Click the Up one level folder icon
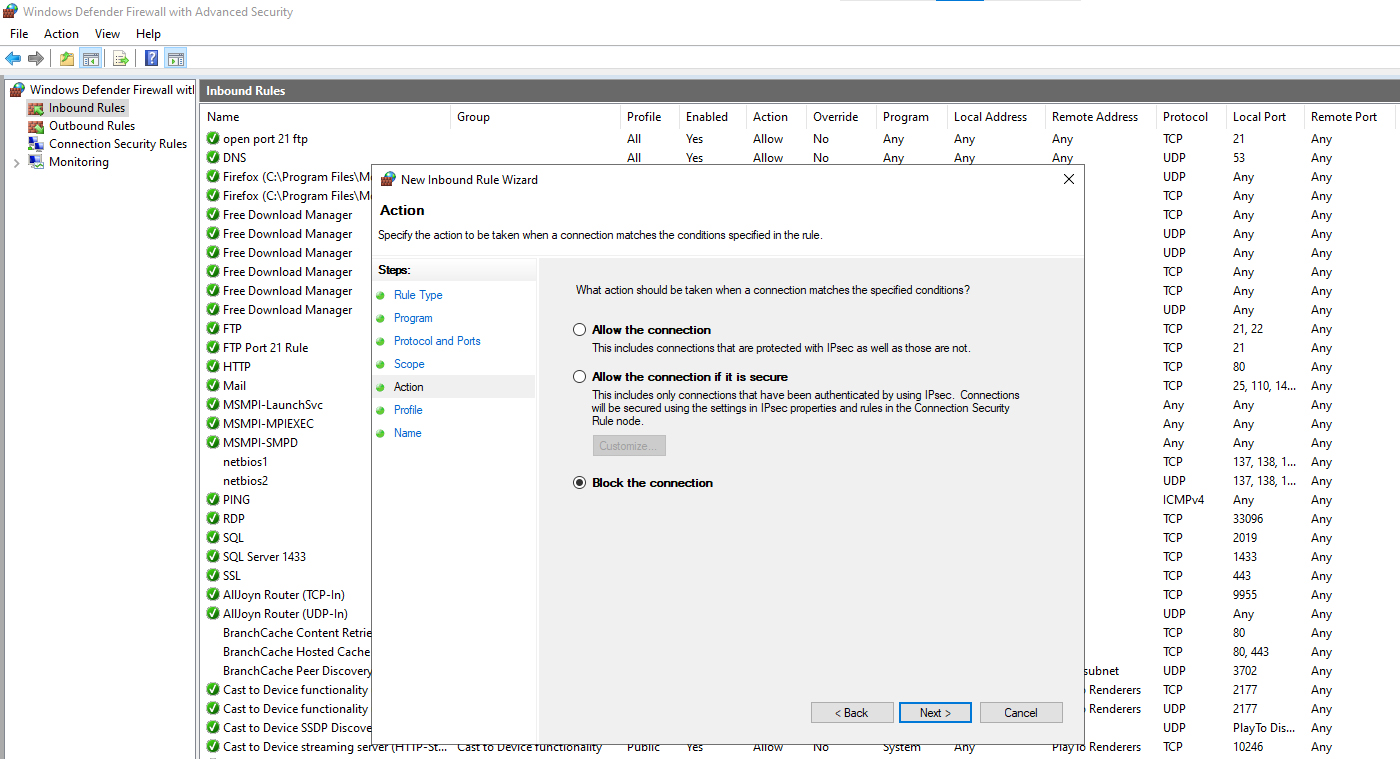Image resolution: width=1400 pixels, height=759 pixels. [x=67, y=58]
